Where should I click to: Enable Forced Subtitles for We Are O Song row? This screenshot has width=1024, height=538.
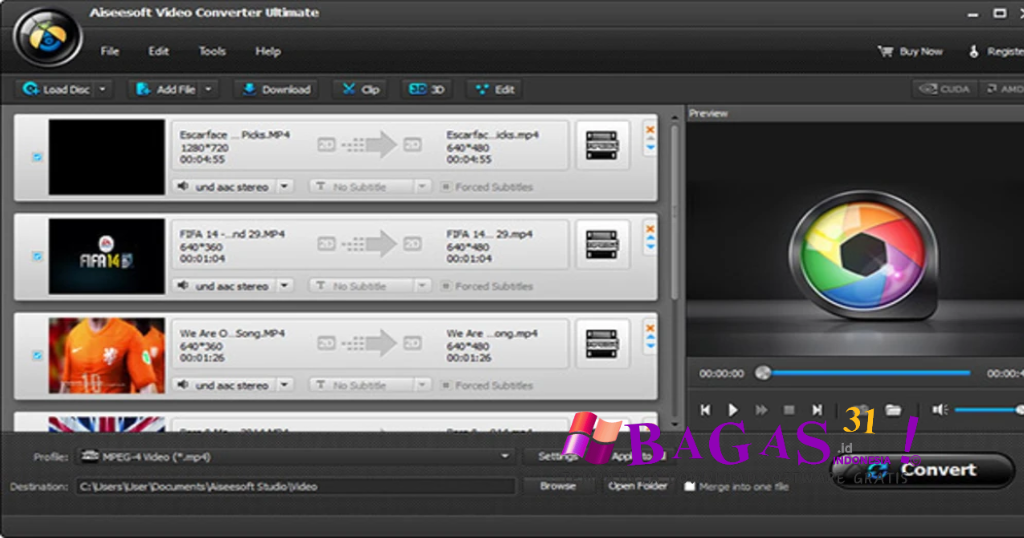(x=446, y=385)
